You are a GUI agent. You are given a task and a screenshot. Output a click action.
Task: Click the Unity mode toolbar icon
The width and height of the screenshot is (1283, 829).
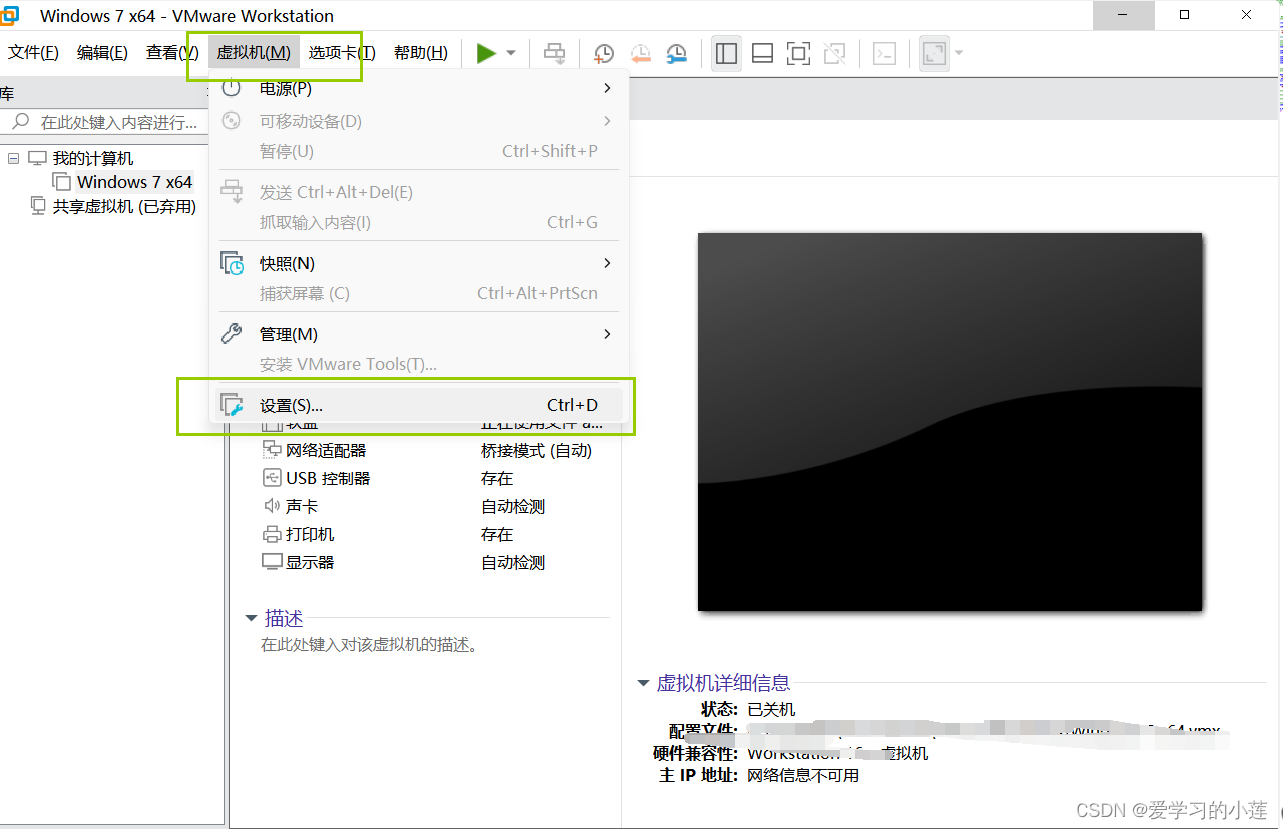[x=834, y=53]
